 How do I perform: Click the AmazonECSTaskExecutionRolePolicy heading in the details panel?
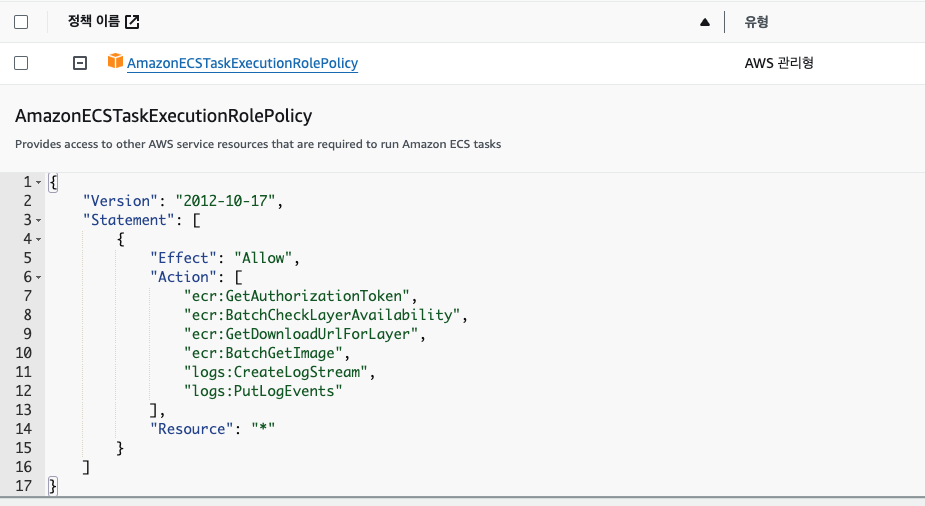point(163,116)
